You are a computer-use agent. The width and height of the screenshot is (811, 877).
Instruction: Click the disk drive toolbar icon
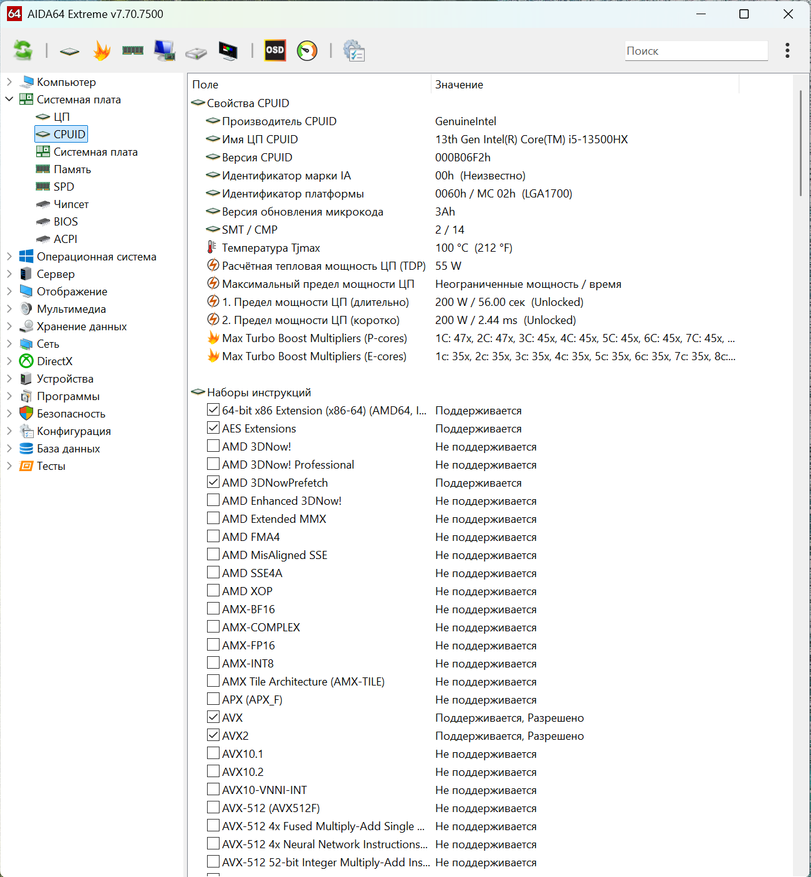click(196, 51)
